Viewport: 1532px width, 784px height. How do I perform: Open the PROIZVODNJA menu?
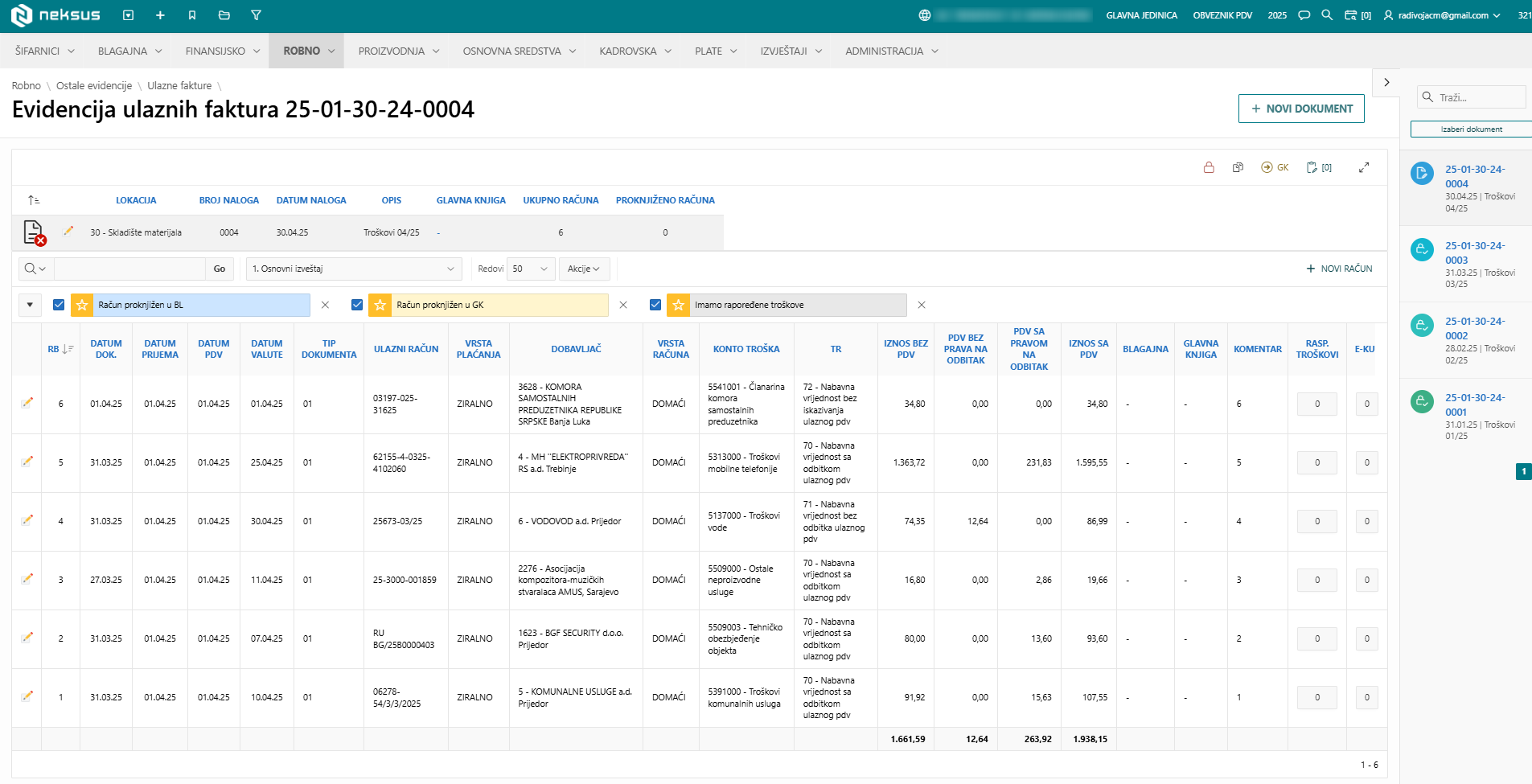(x=399, y=51)
